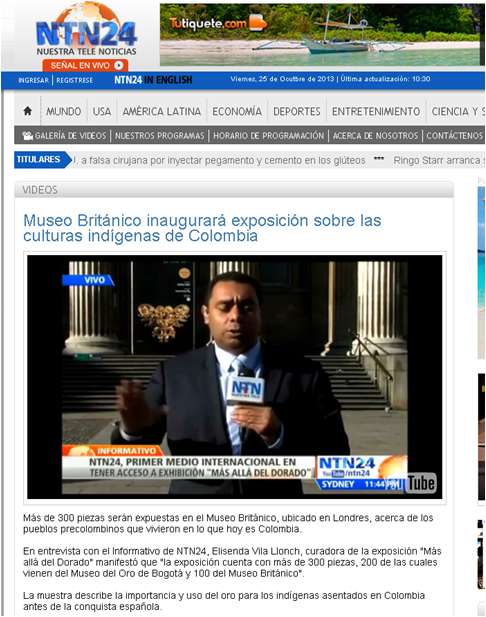Open Acerca de Nosotros submenu item
Screen dimensions: 486x617
(x=375, y=136)
